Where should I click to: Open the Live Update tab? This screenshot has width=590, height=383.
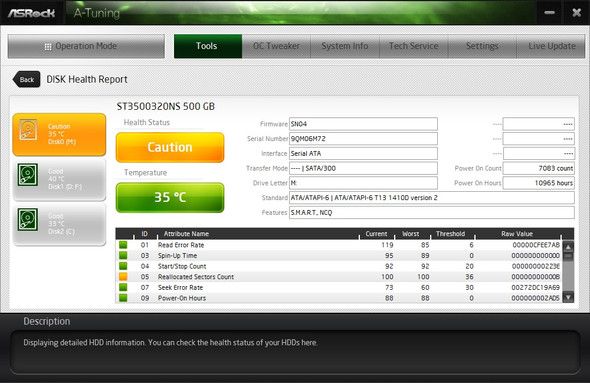(551, 46)
